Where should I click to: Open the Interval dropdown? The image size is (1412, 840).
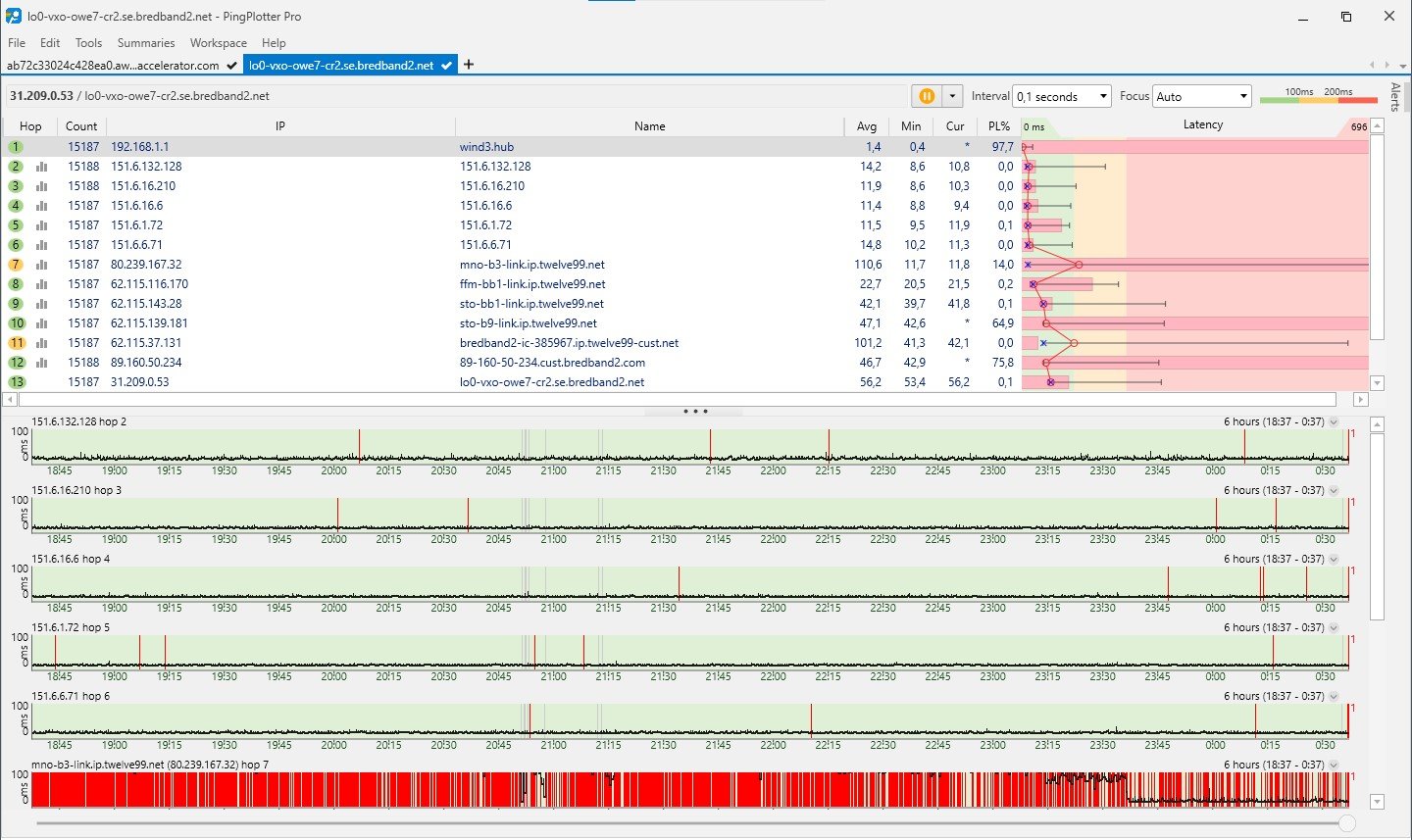(x=1061, y=96)
